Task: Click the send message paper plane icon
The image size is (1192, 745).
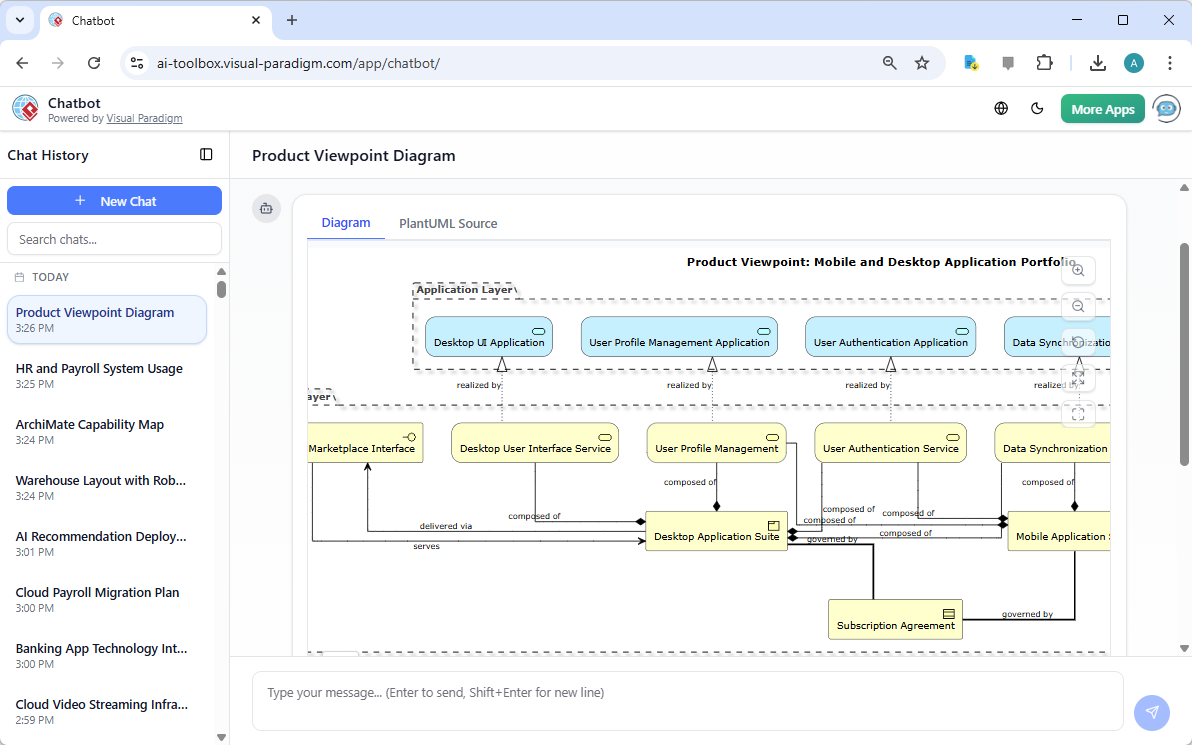Action: point(1151,712)
